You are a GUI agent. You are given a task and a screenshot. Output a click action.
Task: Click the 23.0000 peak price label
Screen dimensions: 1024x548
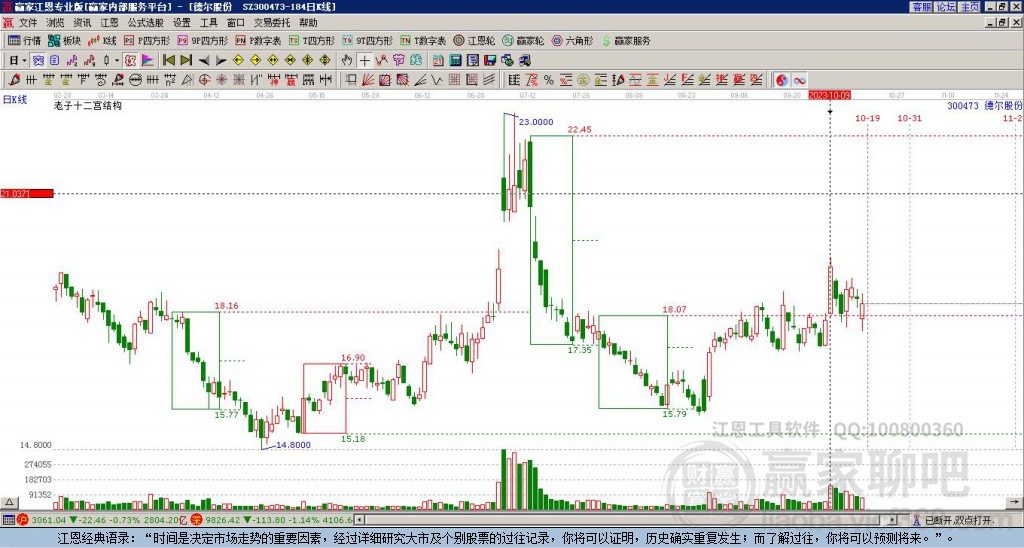536,121
